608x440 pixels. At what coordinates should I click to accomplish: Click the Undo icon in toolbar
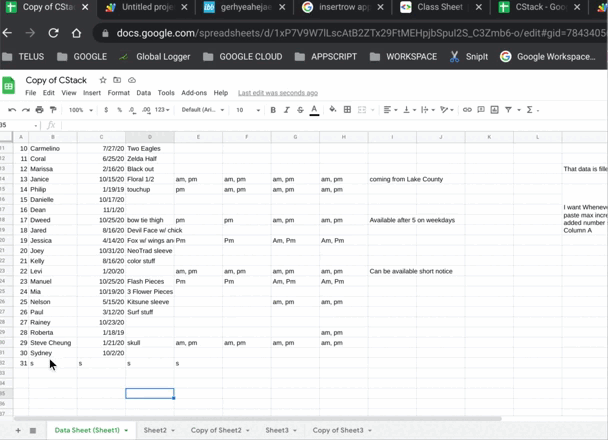pos(12,110)
